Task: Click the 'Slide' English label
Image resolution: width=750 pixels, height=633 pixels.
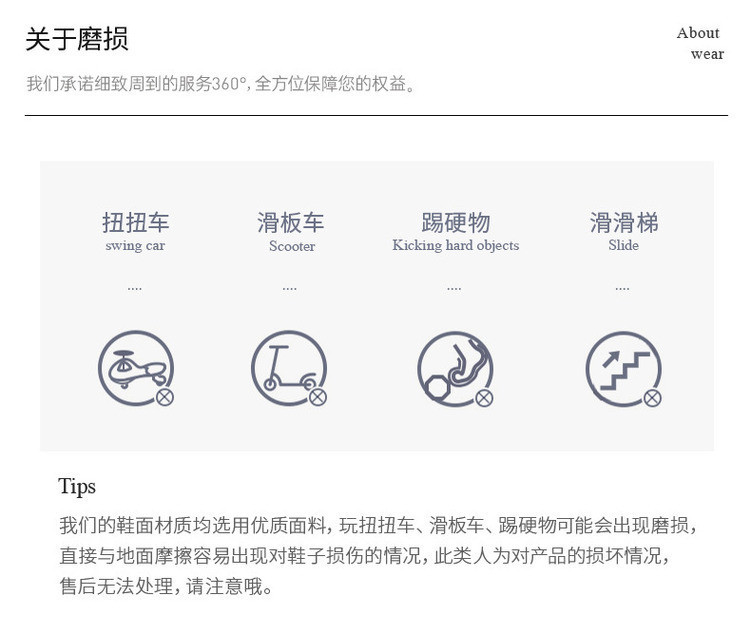Action: click(623, 245)
